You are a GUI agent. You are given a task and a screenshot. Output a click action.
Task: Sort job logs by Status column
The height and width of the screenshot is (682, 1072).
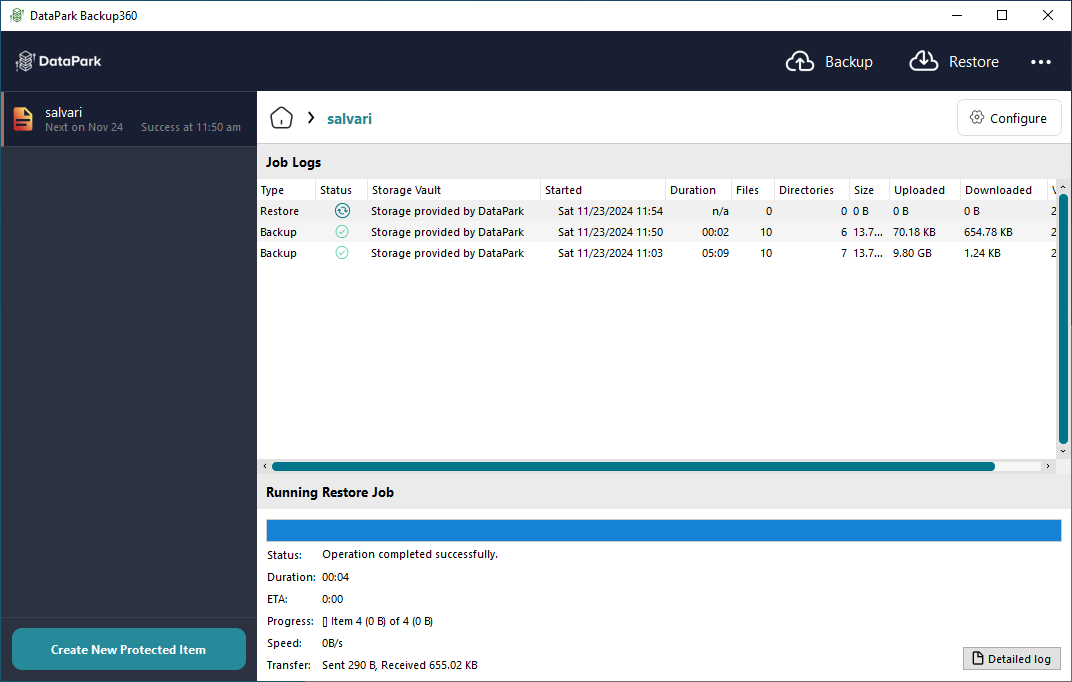[x=341, y=190]
